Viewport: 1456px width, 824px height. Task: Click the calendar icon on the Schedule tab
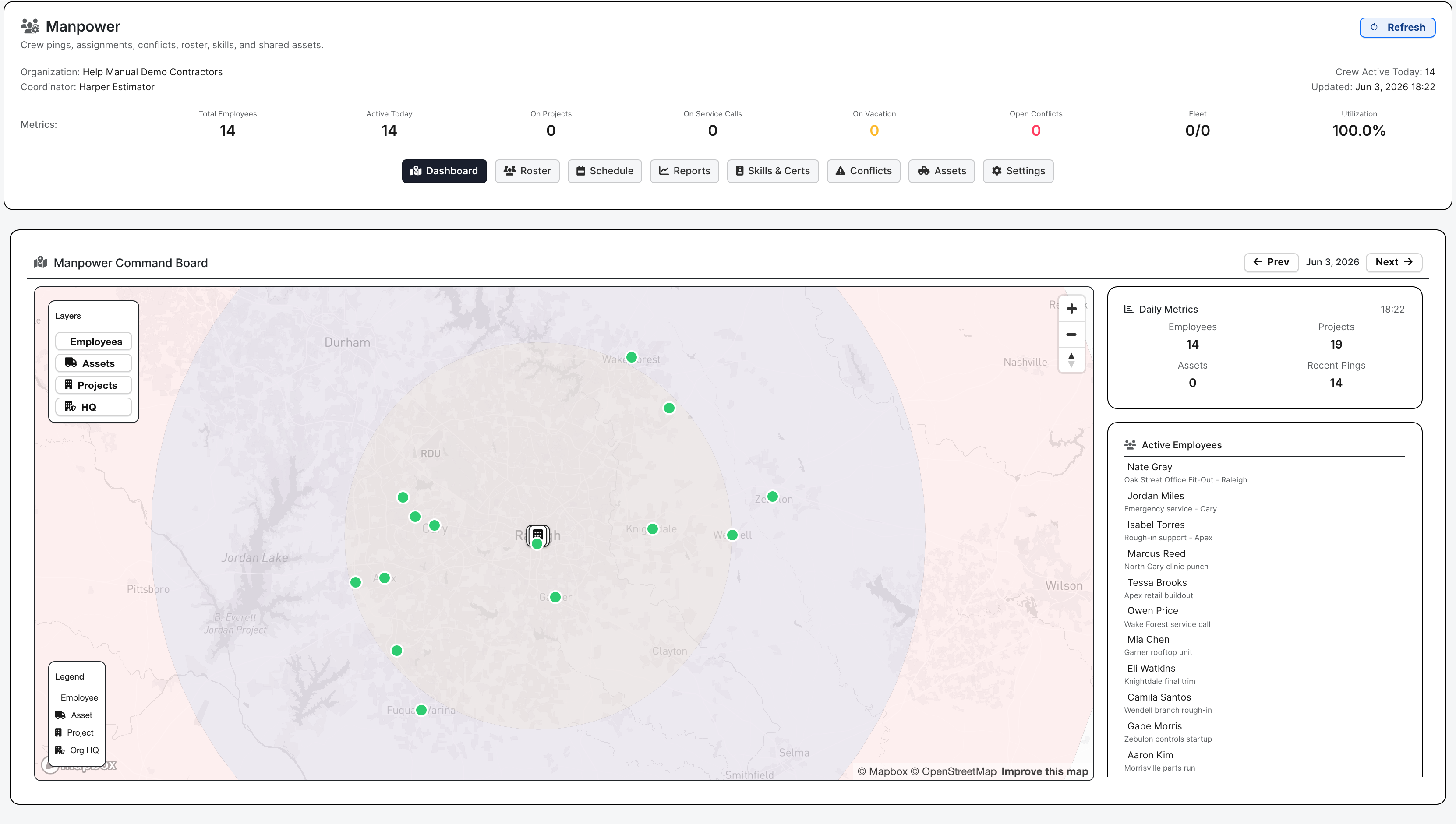coord(581,171)
